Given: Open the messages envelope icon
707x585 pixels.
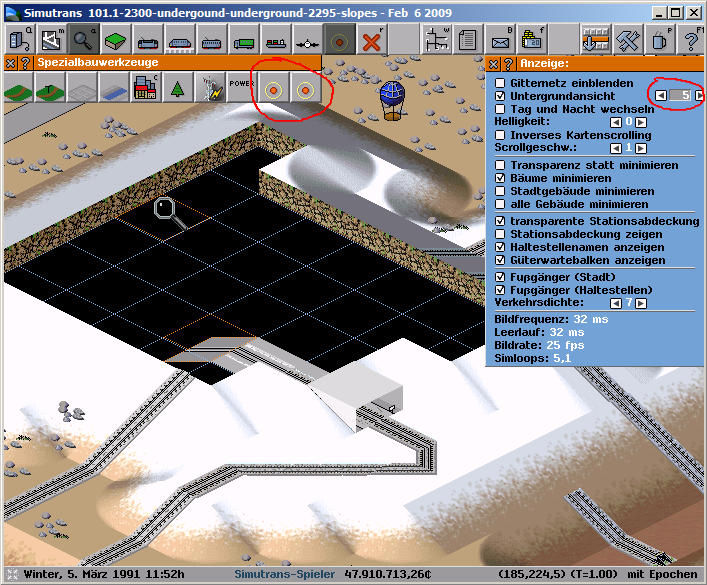Looking at the screenshot, I should click(499, 41).
